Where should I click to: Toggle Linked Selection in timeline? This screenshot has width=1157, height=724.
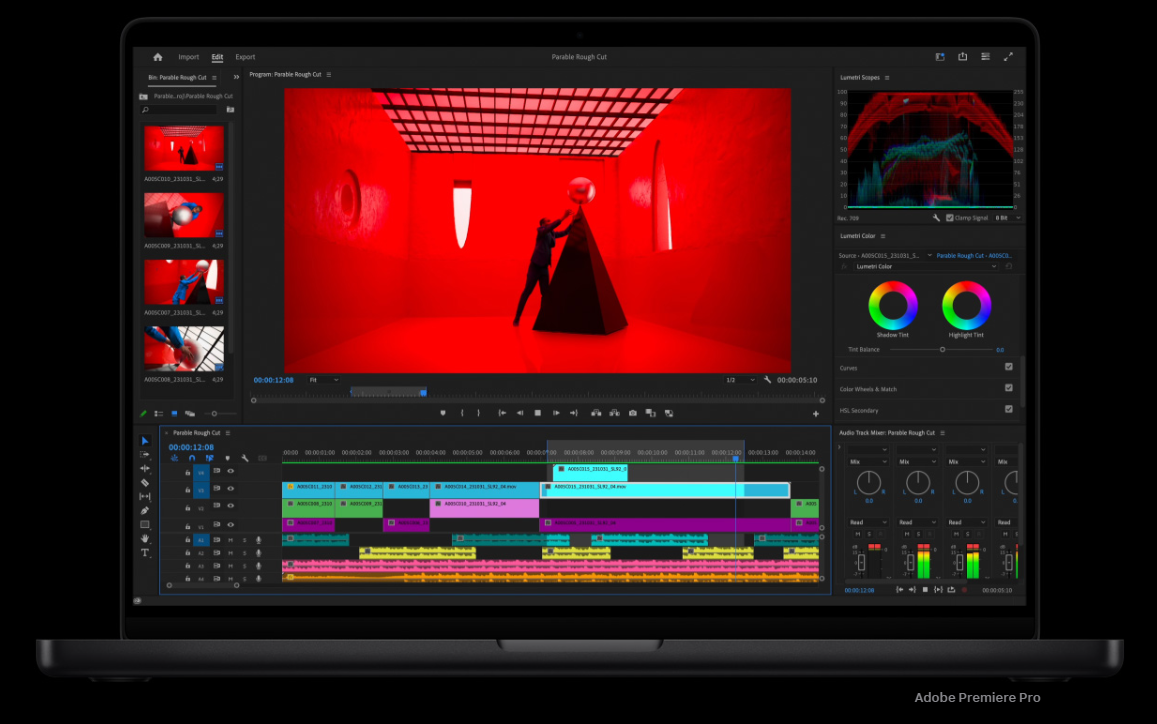tap(210, 458)
